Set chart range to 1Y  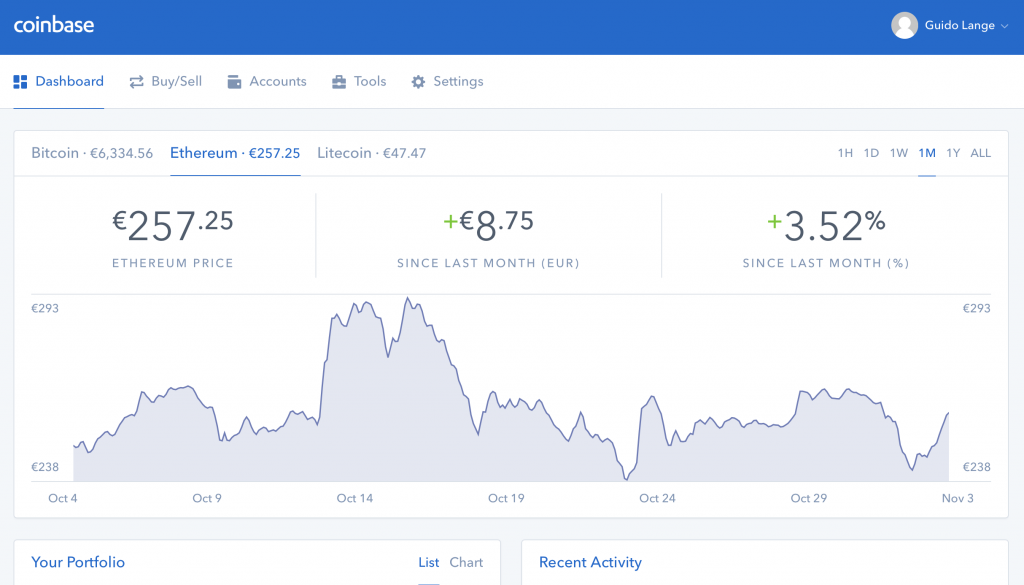[x=953, y=153]
